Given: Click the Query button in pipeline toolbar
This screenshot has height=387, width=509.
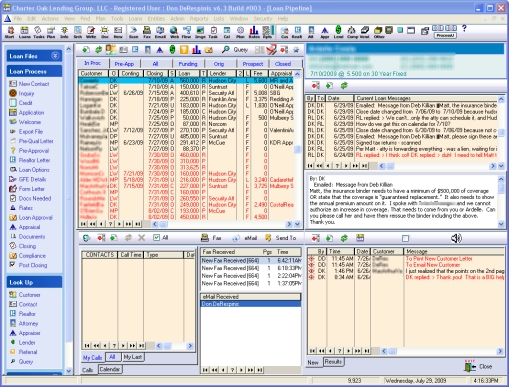Looking at the screenshot, I should coord(235,50).
